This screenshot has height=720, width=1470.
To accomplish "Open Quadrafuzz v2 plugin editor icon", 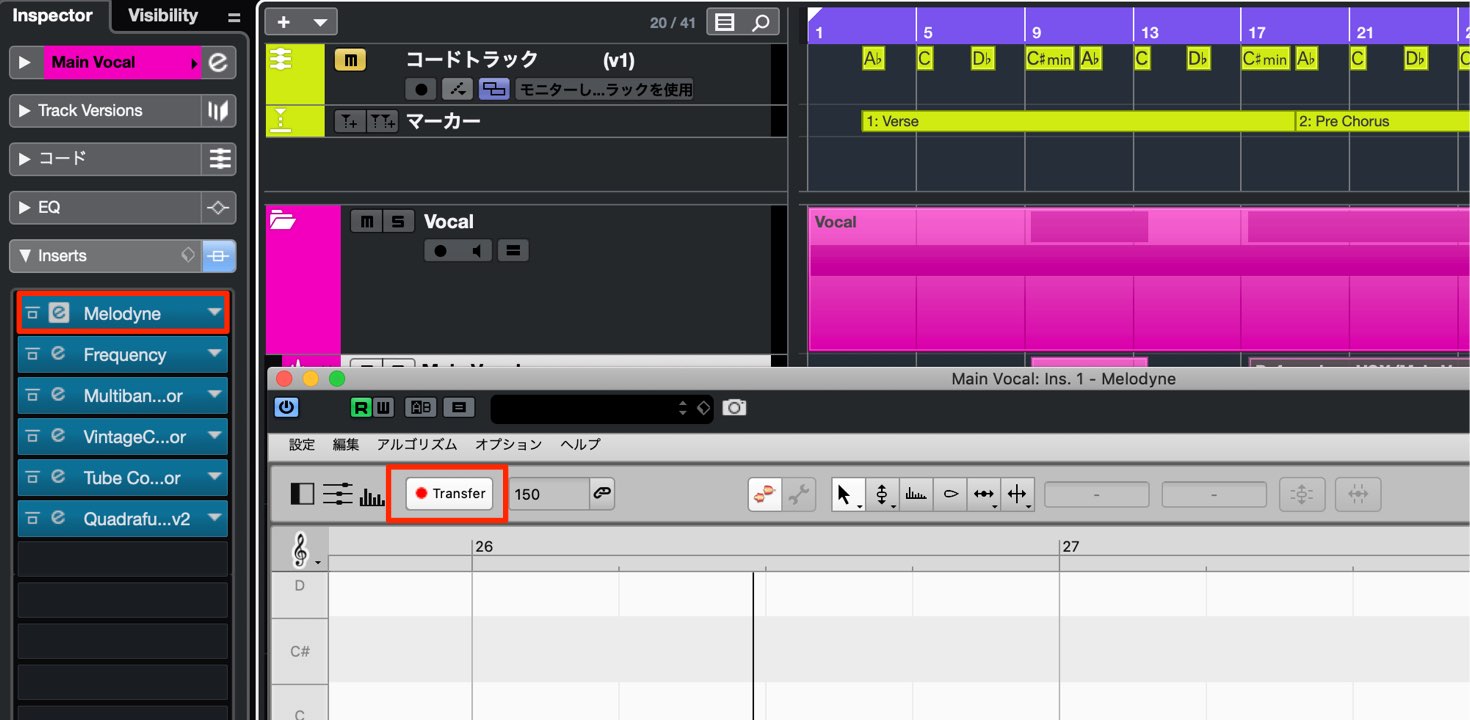I will point(59,518).
